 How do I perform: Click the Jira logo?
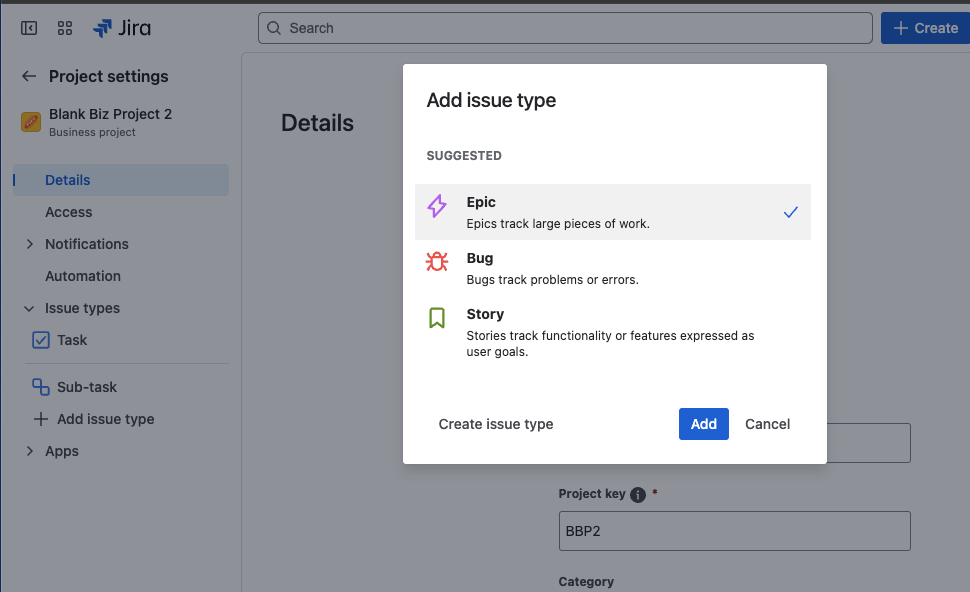(x=121, y=28)
